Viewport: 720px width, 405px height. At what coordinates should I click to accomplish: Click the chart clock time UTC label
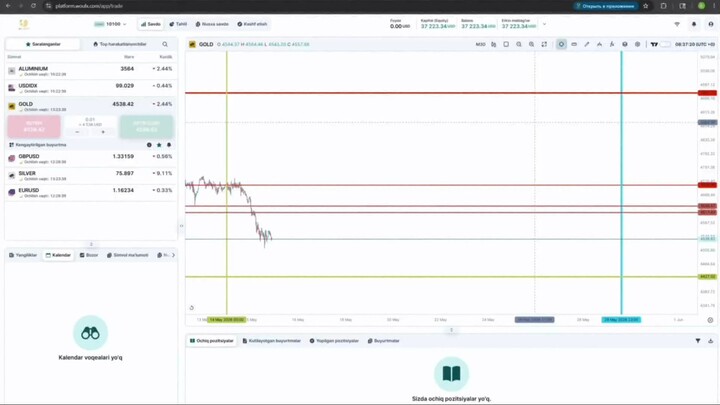coord(695,45)
